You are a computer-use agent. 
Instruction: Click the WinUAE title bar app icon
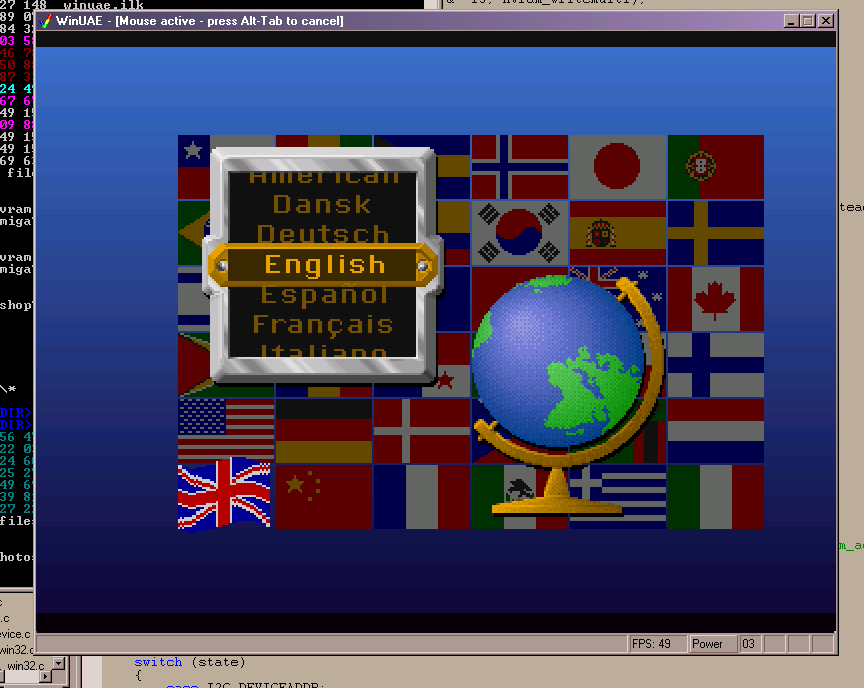click(46, 21)
